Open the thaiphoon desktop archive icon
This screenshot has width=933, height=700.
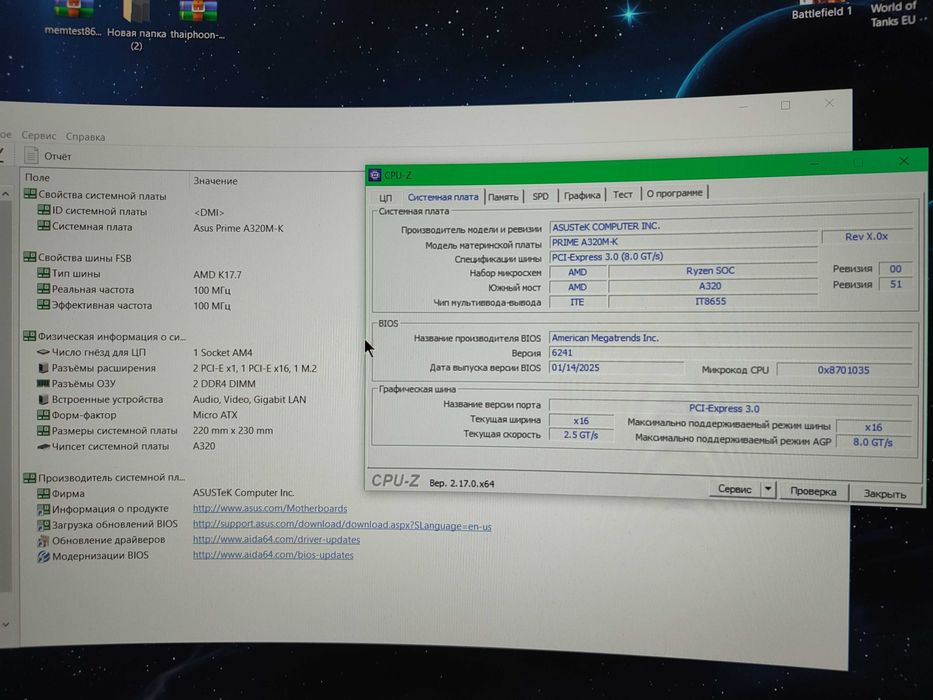[198, 18]
